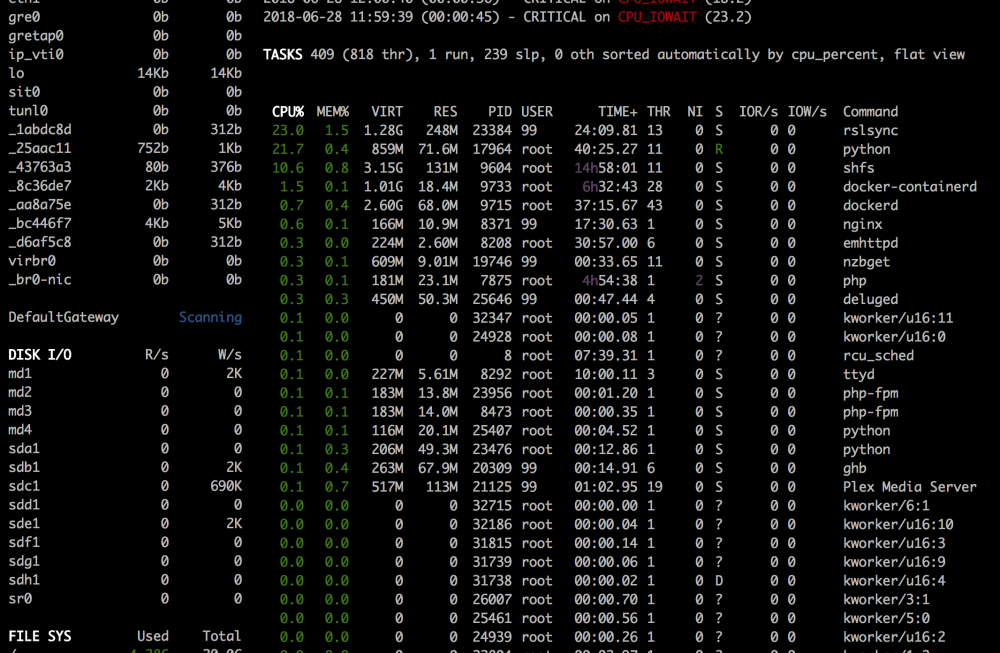The image size is (1000, 653).
Task: Select the Plex Media Server process
Action: tap(909, 487)
